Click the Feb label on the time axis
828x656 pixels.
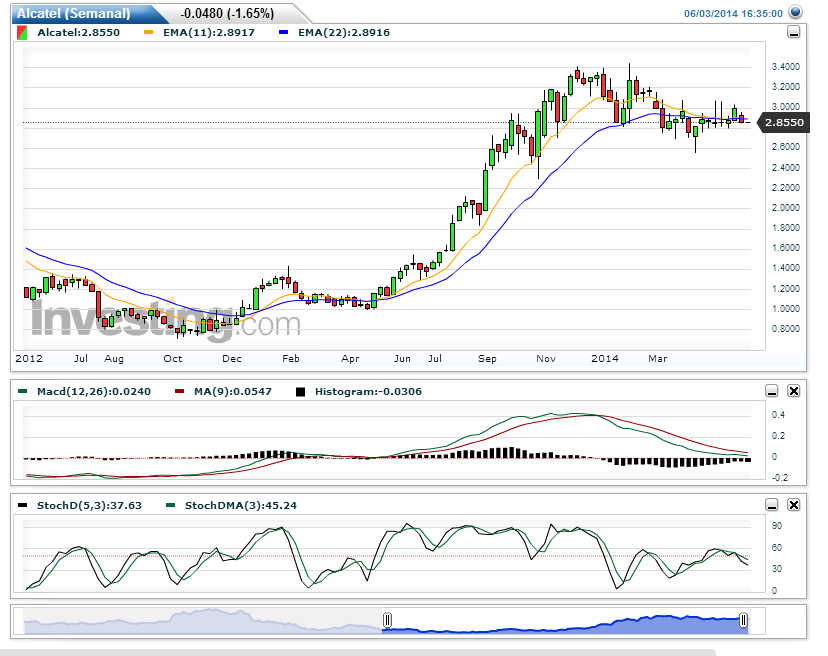click(291, 359)
